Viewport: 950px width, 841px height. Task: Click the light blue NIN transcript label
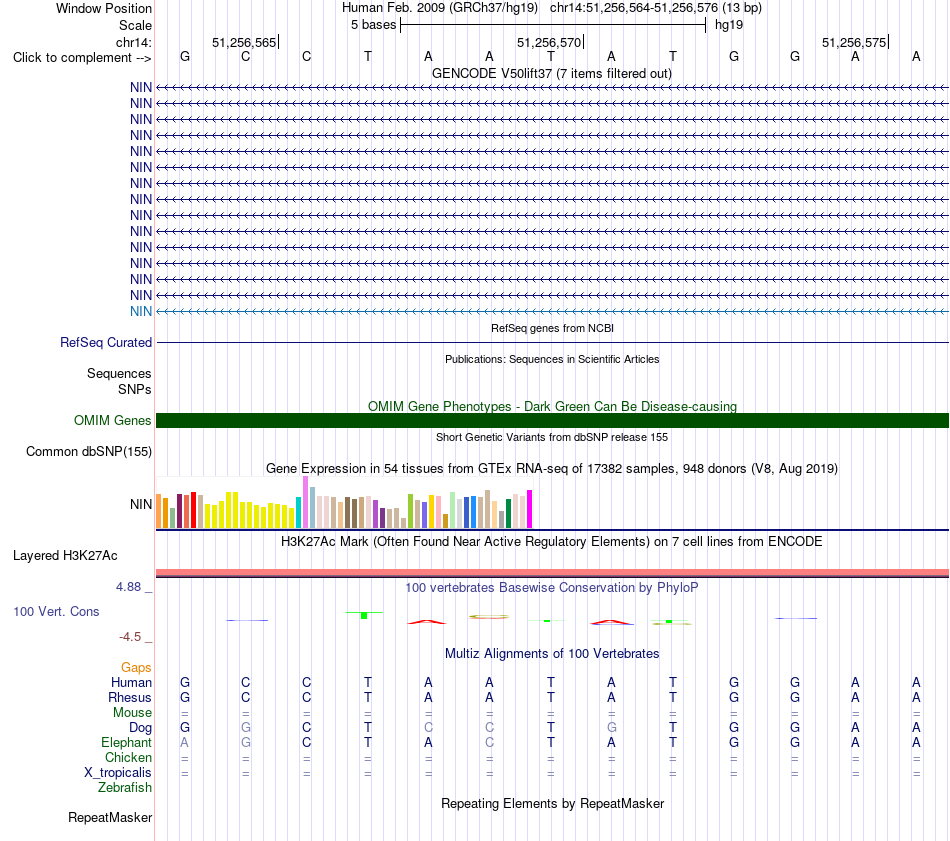tap(141, 311)
